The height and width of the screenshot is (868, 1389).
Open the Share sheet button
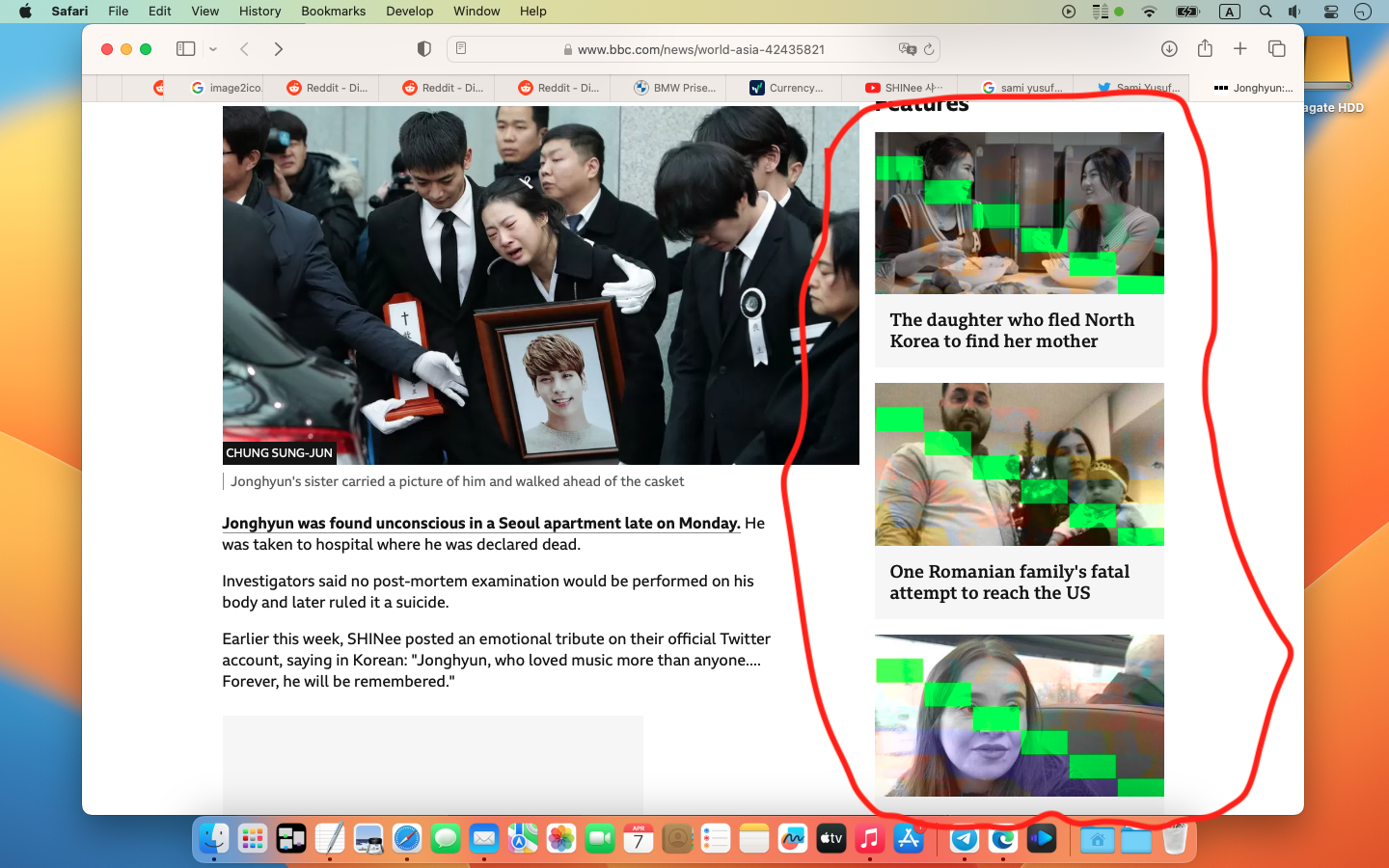tap(1205, 48)
